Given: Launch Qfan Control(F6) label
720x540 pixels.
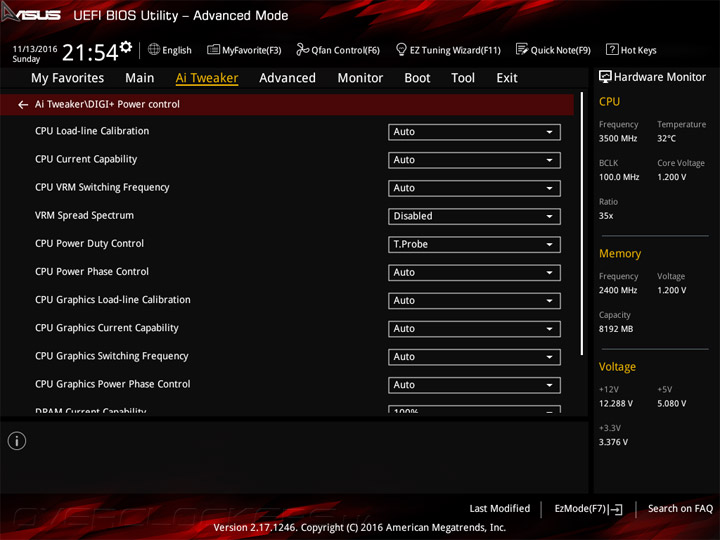Looking at the screenshot, I should click(x=345, y=50).
